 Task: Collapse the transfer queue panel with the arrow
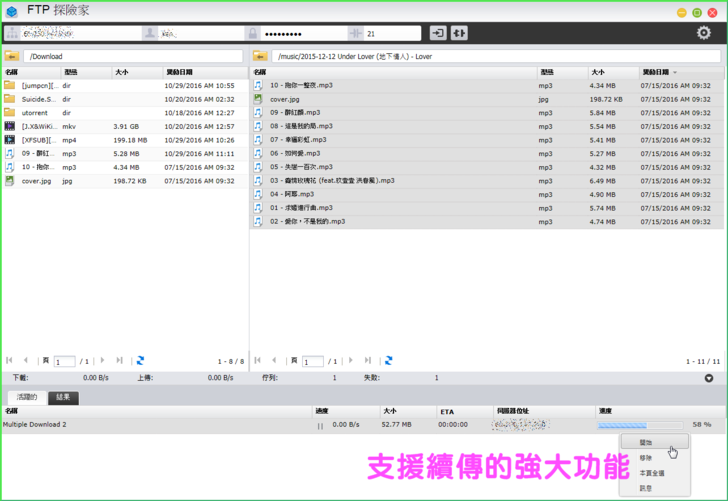[709, 378]
